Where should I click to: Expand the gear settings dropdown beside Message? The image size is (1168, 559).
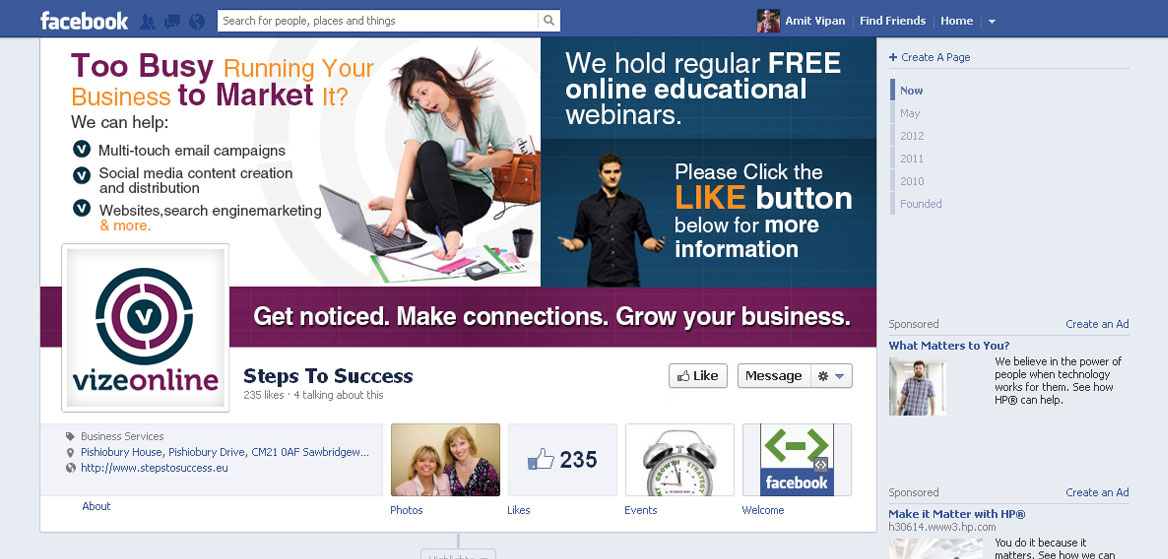tap(831, 376)
